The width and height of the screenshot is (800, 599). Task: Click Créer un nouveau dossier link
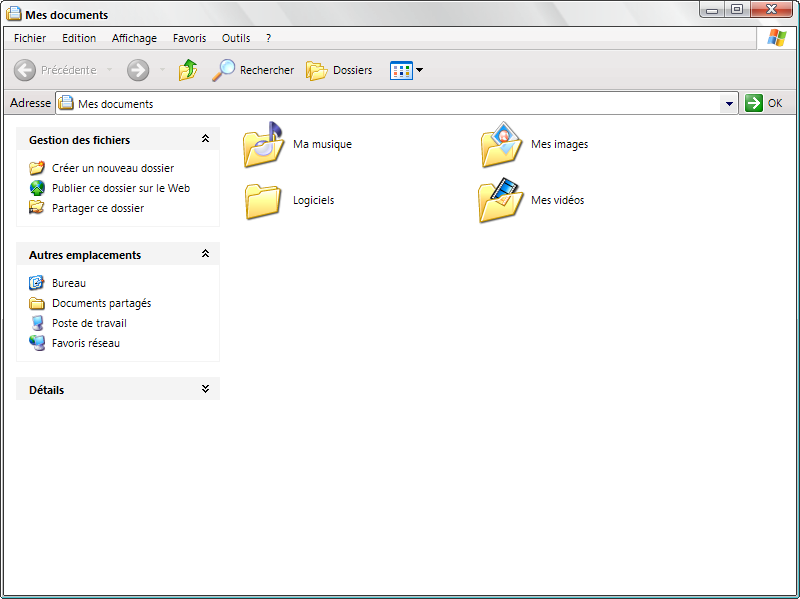pos(113,168)
